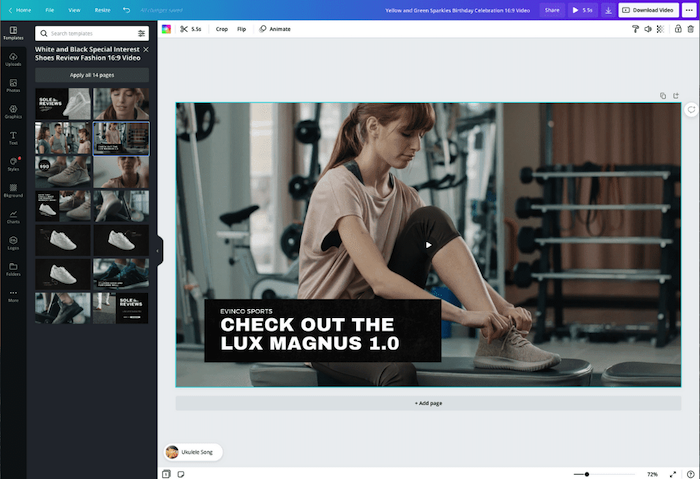Click the Download Video button
Screen dimensions: 700x479
tap(648, 10)
